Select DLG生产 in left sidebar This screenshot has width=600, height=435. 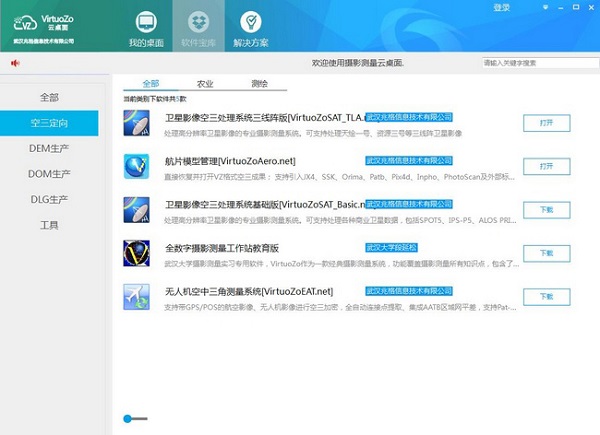(48, 200)
